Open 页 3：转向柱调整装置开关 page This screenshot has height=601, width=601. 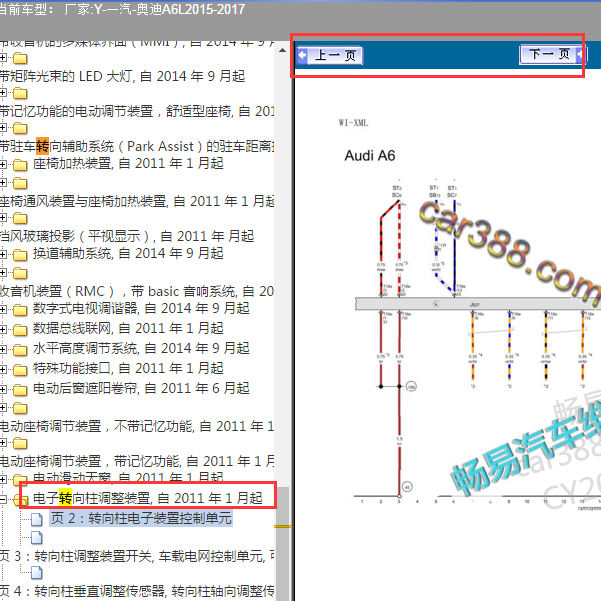point(137,556)
